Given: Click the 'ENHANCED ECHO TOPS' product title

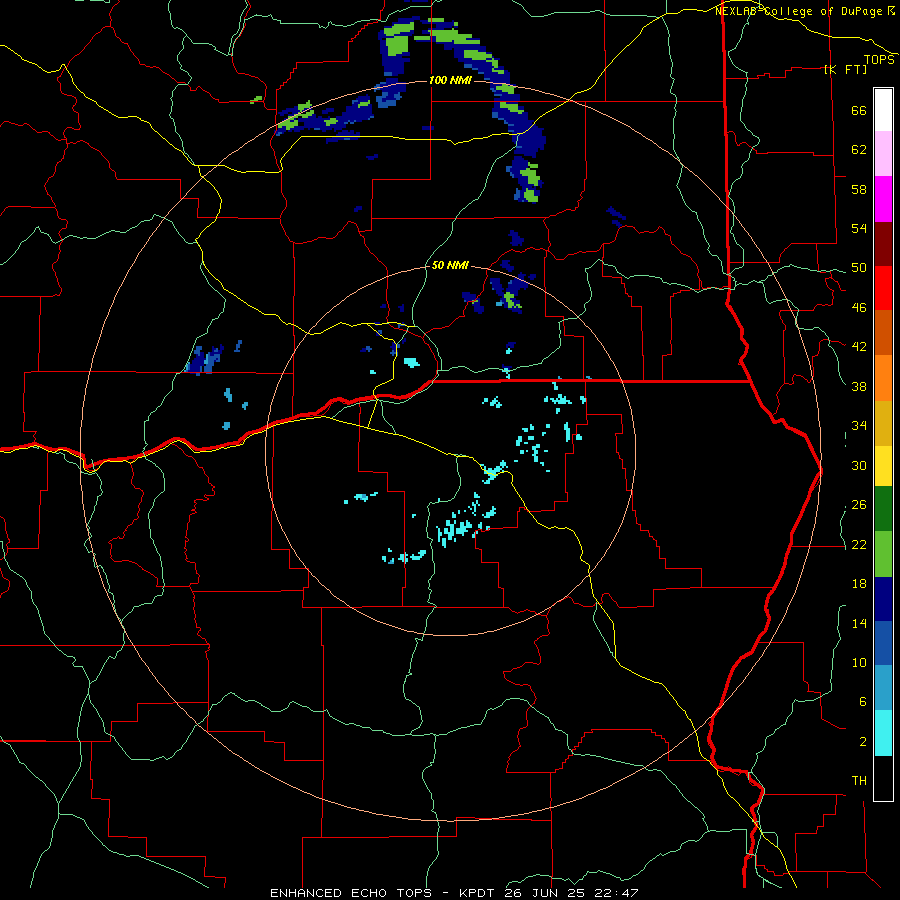Looking at the screenshot, I should [x=351, y=893].
